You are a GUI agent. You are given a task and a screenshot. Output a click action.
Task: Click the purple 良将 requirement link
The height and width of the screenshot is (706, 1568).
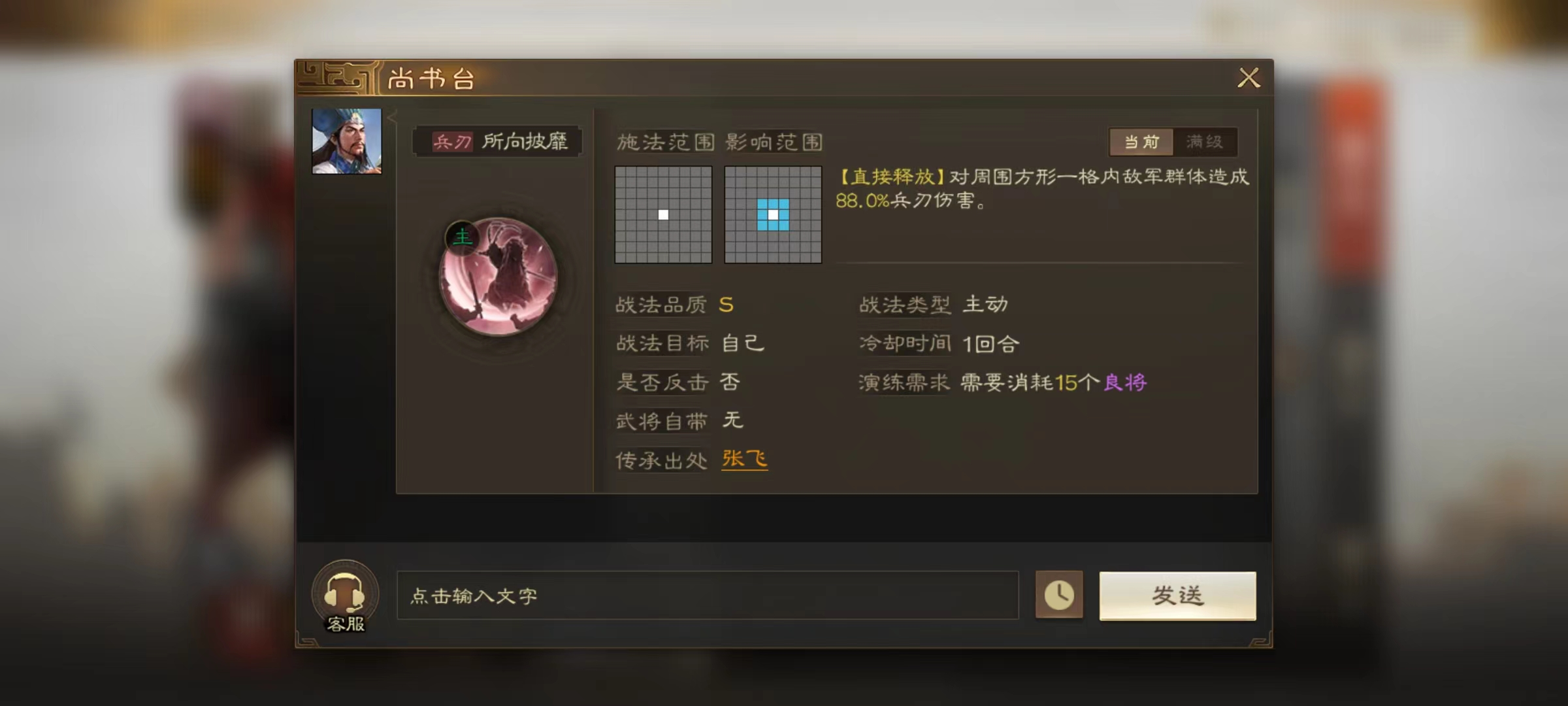(x=1125, y=382)
